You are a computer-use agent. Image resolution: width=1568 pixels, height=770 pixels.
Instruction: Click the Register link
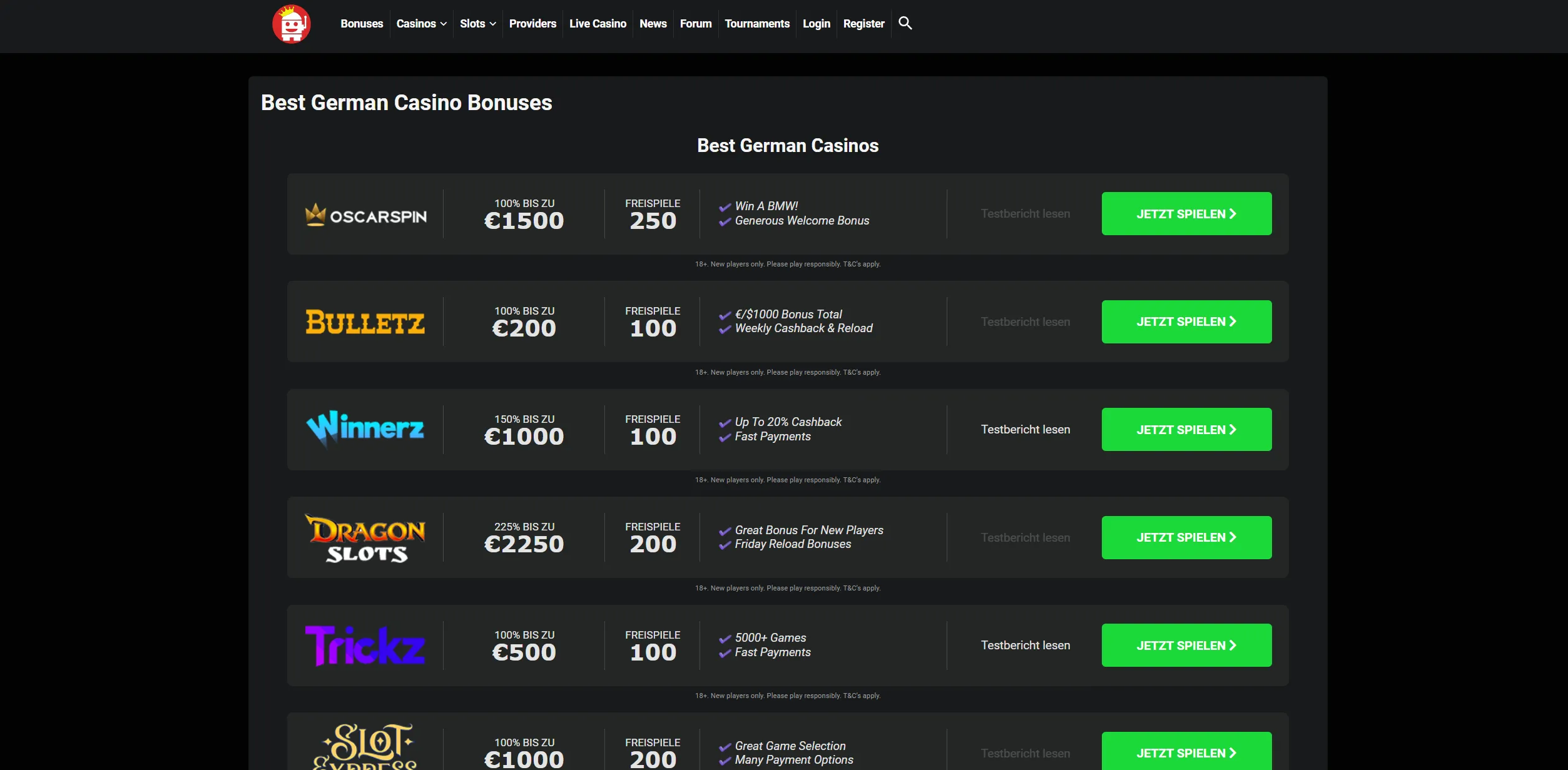click(863, 24)
